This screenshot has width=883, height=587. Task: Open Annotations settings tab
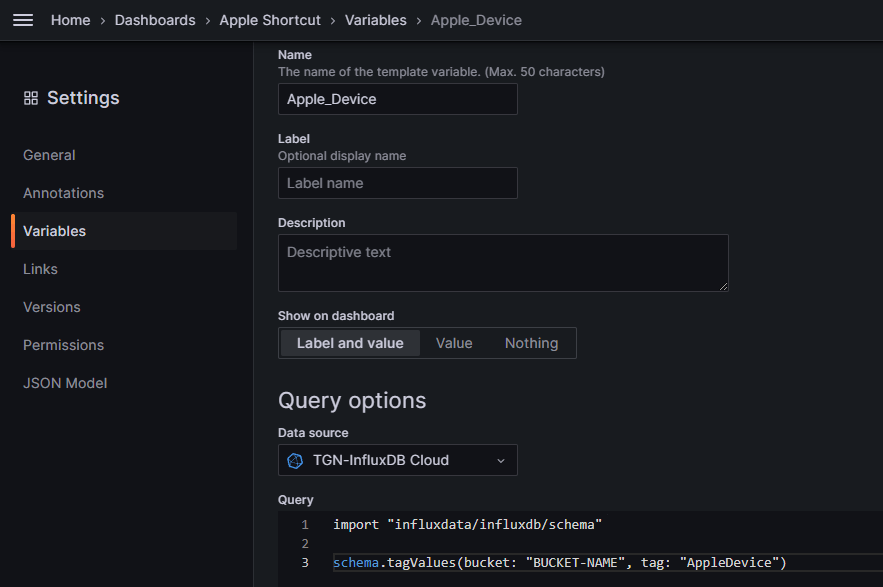pyautogui.click(x=63, y=193)
